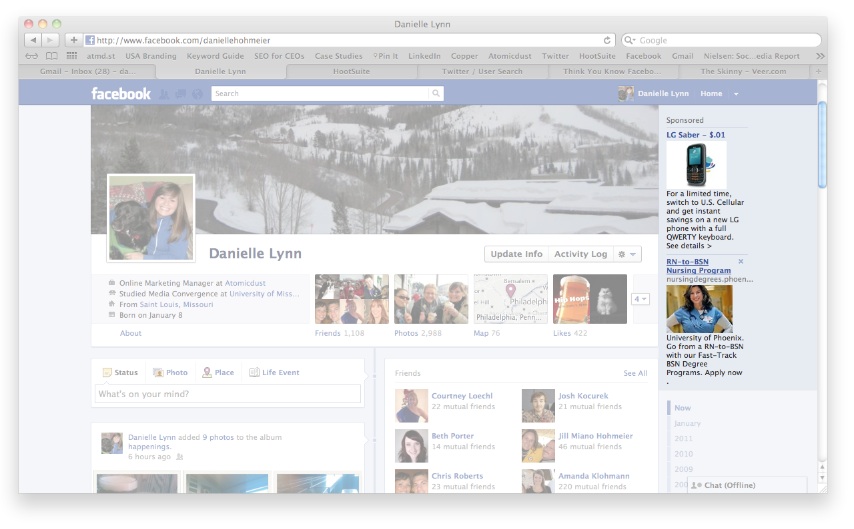Expand the hidden sections dropdown showing 4
Screen dimensions: 854x529
click(640, 299)
